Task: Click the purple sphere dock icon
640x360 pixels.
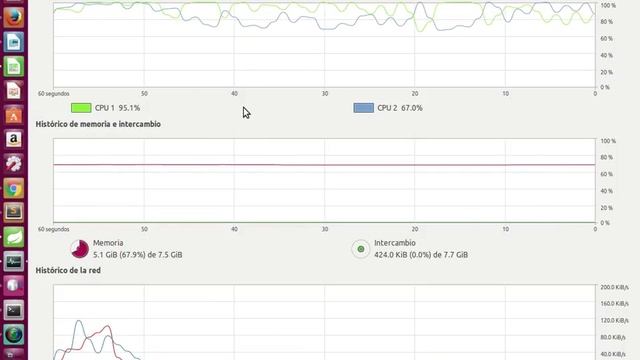Action: (x=13, y=286)
